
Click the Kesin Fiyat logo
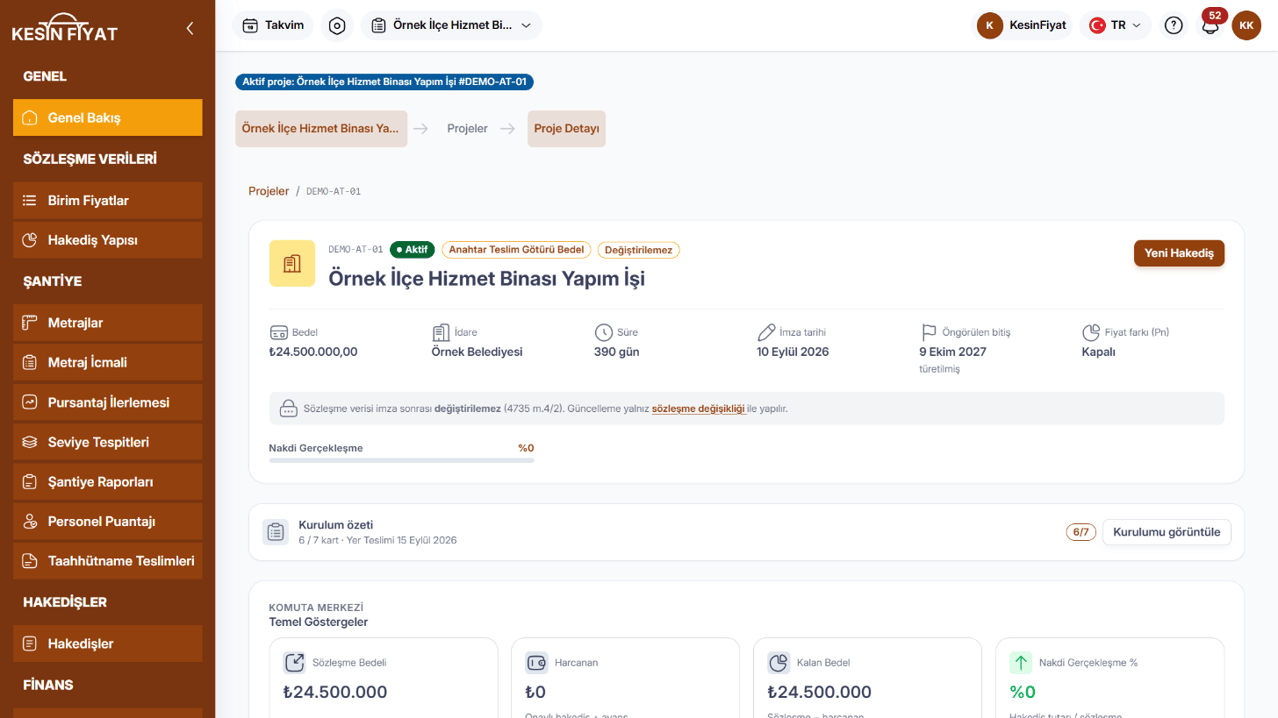65,28
